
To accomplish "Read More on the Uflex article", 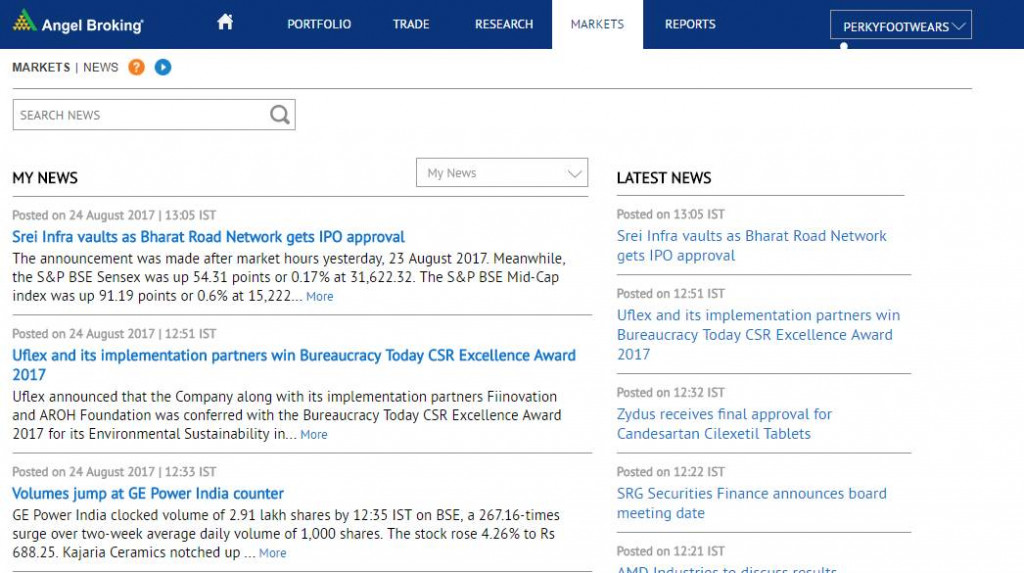I will (314, 435).
